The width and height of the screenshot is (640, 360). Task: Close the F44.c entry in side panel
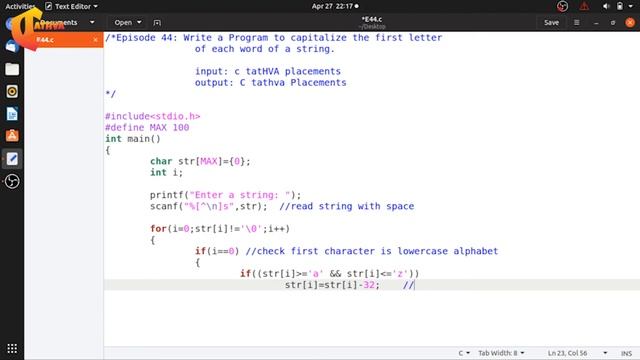pyautogui.click(x=95, y=40)
